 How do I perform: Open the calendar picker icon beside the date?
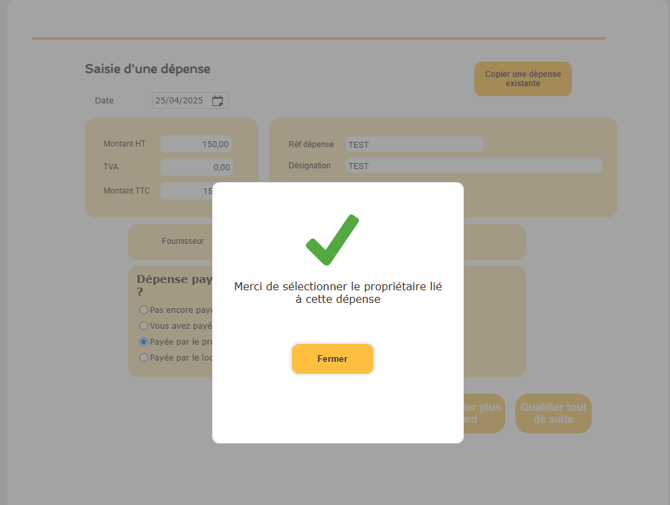pyautogui.click(x=217, y=101)
